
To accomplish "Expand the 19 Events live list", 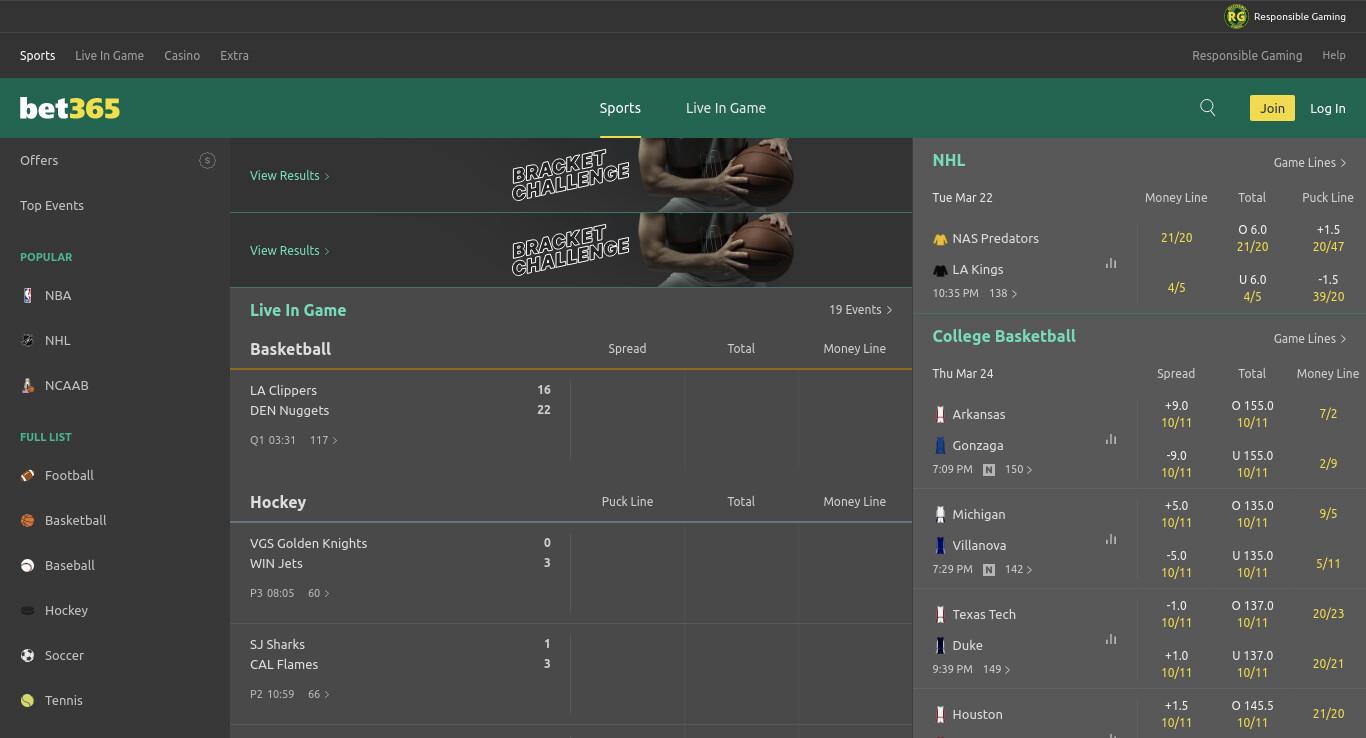I will tap(860, 310).
